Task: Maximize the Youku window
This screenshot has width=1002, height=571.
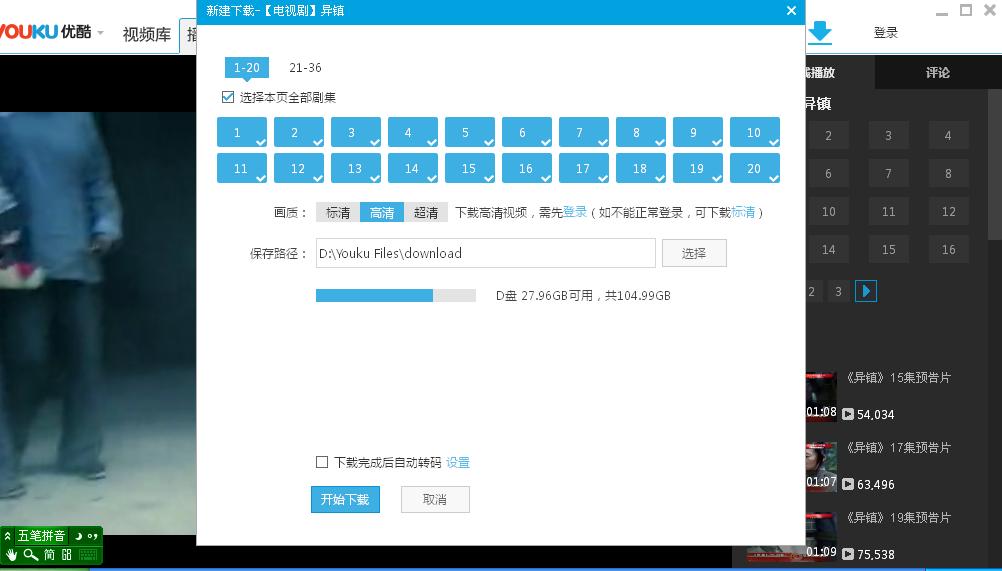Action: [966, 10]
